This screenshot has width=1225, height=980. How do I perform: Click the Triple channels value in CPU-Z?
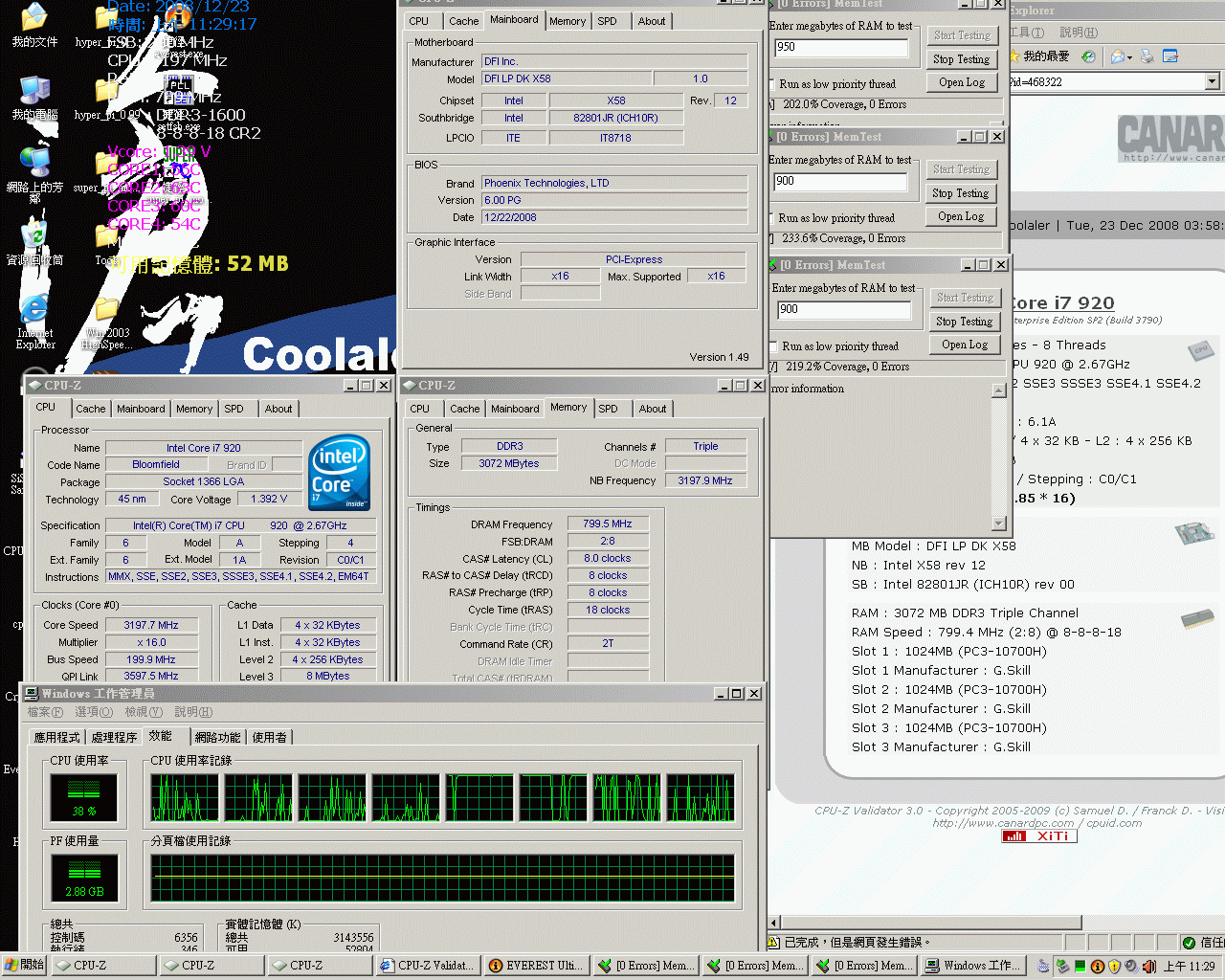tap(705, 446)
